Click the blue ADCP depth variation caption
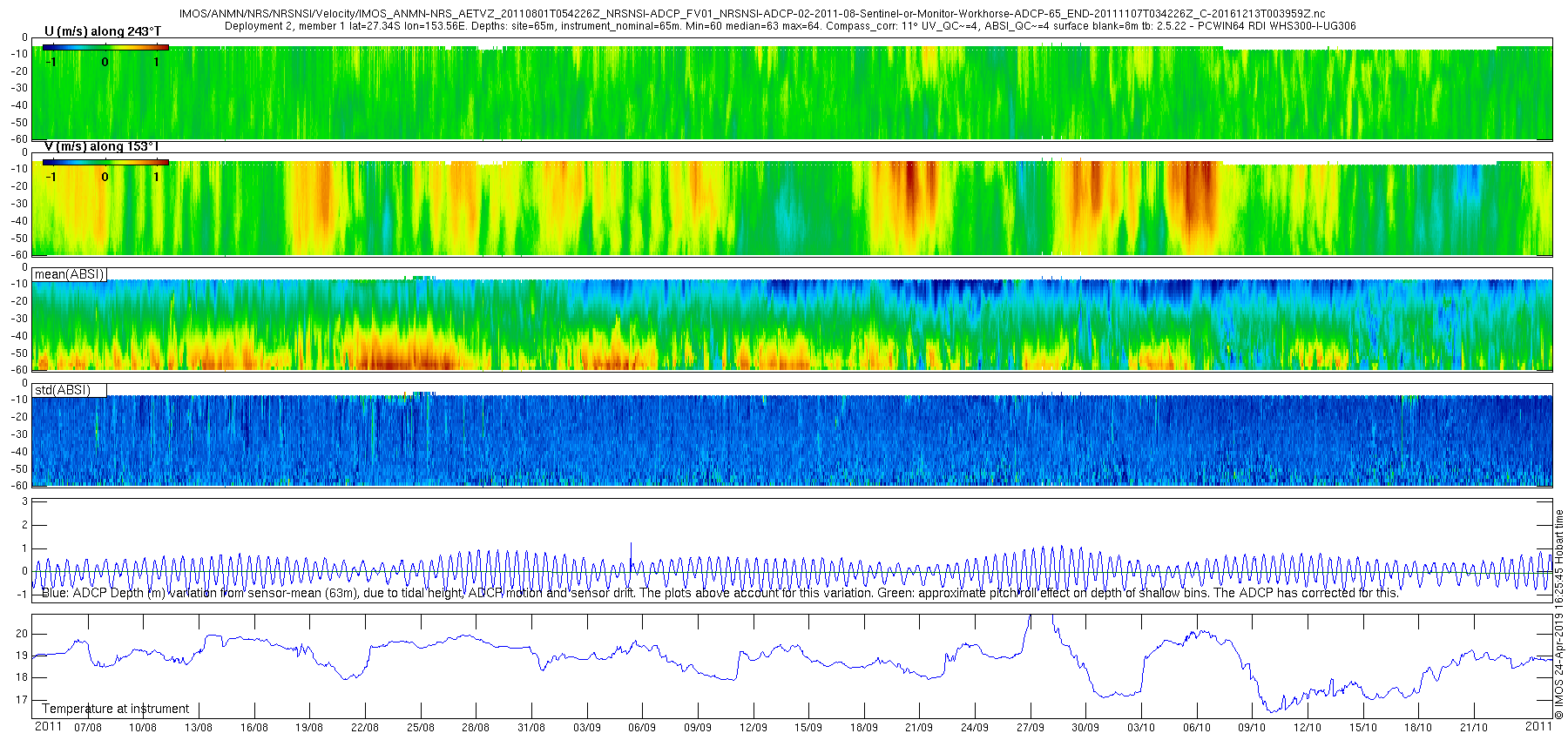Screen dimensions: 1568x740 click(720, 593)
